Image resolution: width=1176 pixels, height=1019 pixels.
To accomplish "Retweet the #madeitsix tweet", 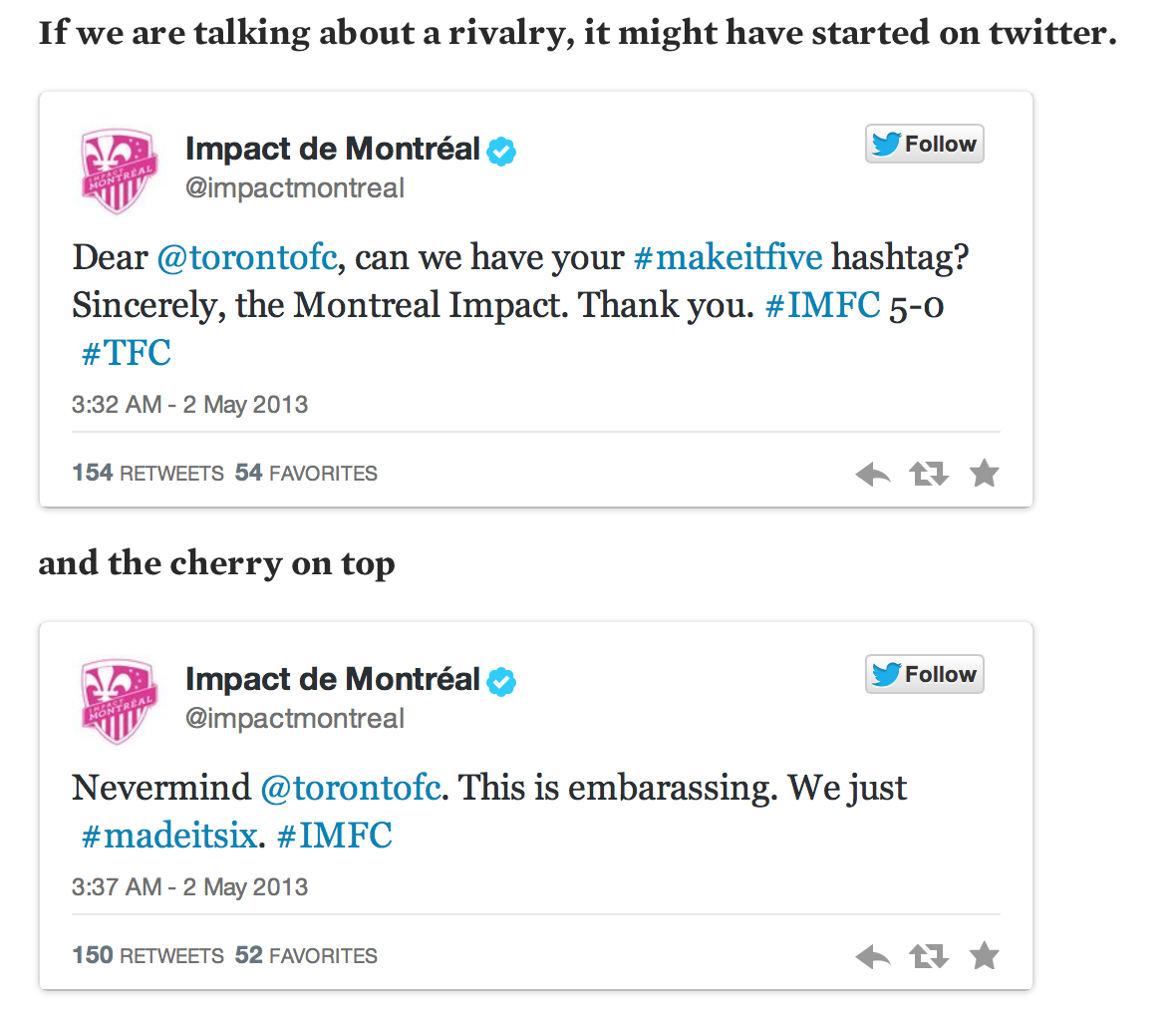I will 929,957.
